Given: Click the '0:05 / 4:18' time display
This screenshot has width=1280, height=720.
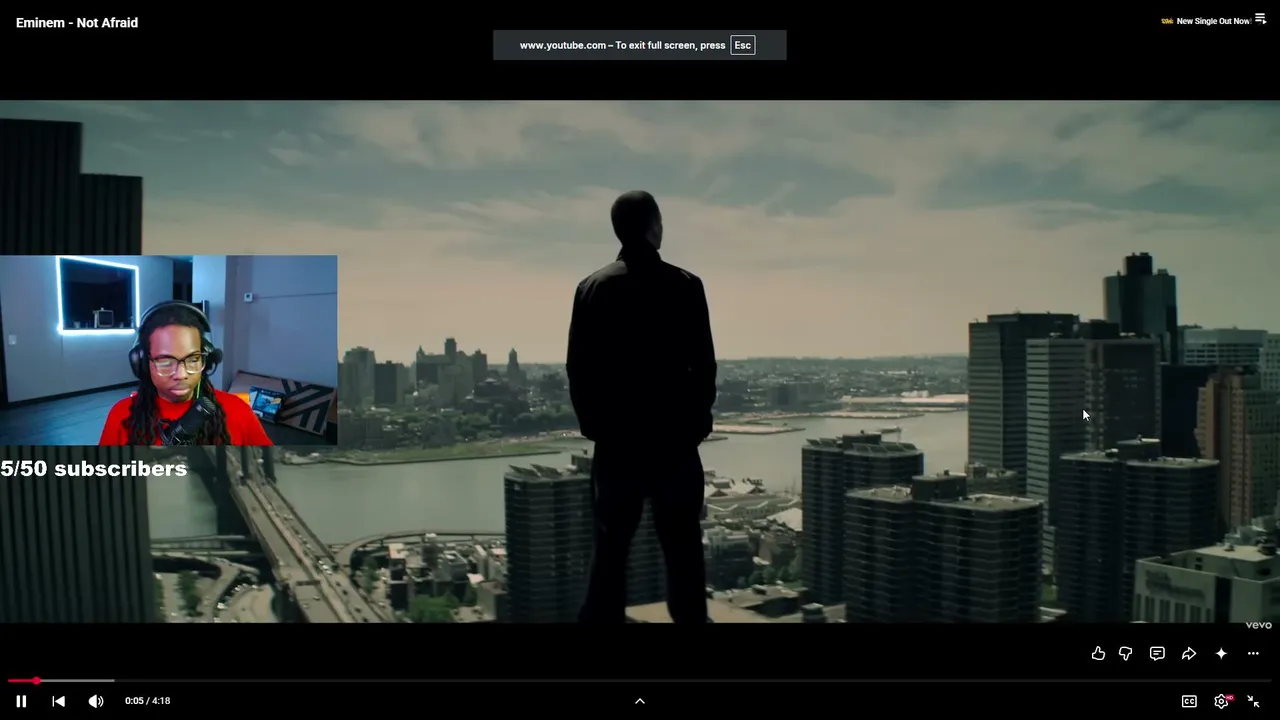Looking at the screenshot, I should coord(147,701).
